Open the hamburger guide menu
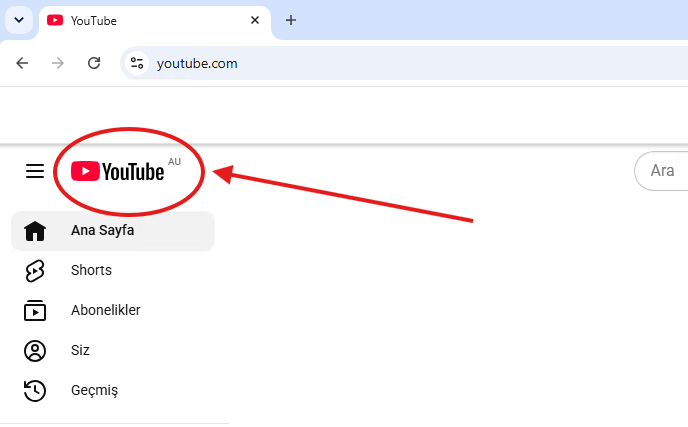The image size is (688, 427). [x=35, y=171]
